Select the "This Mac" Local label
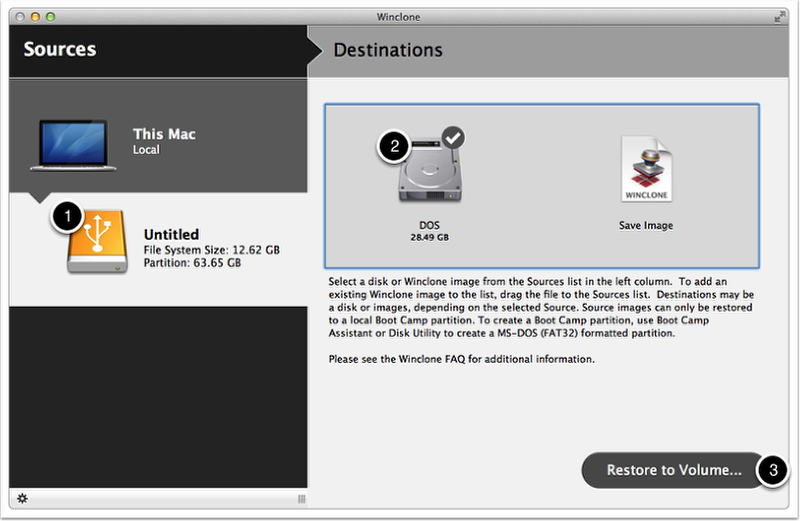Image resolution: width=800 pixels, height=521 pixels. pos(164,141)
